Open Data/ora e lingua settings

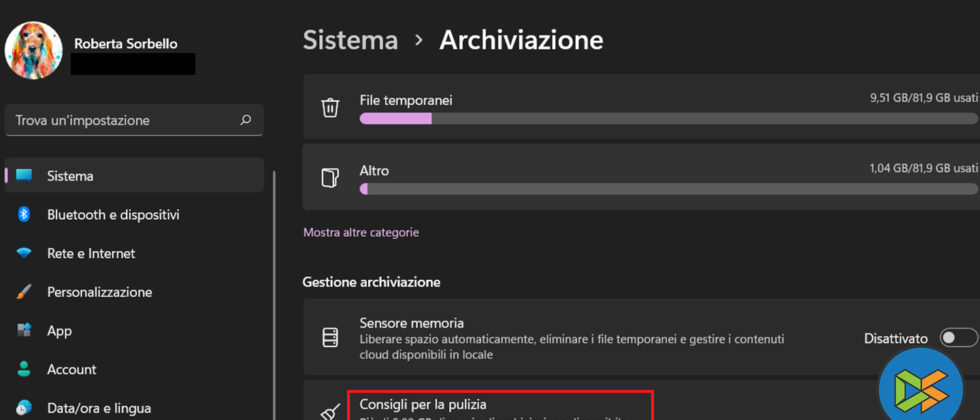tap(98, 408)
